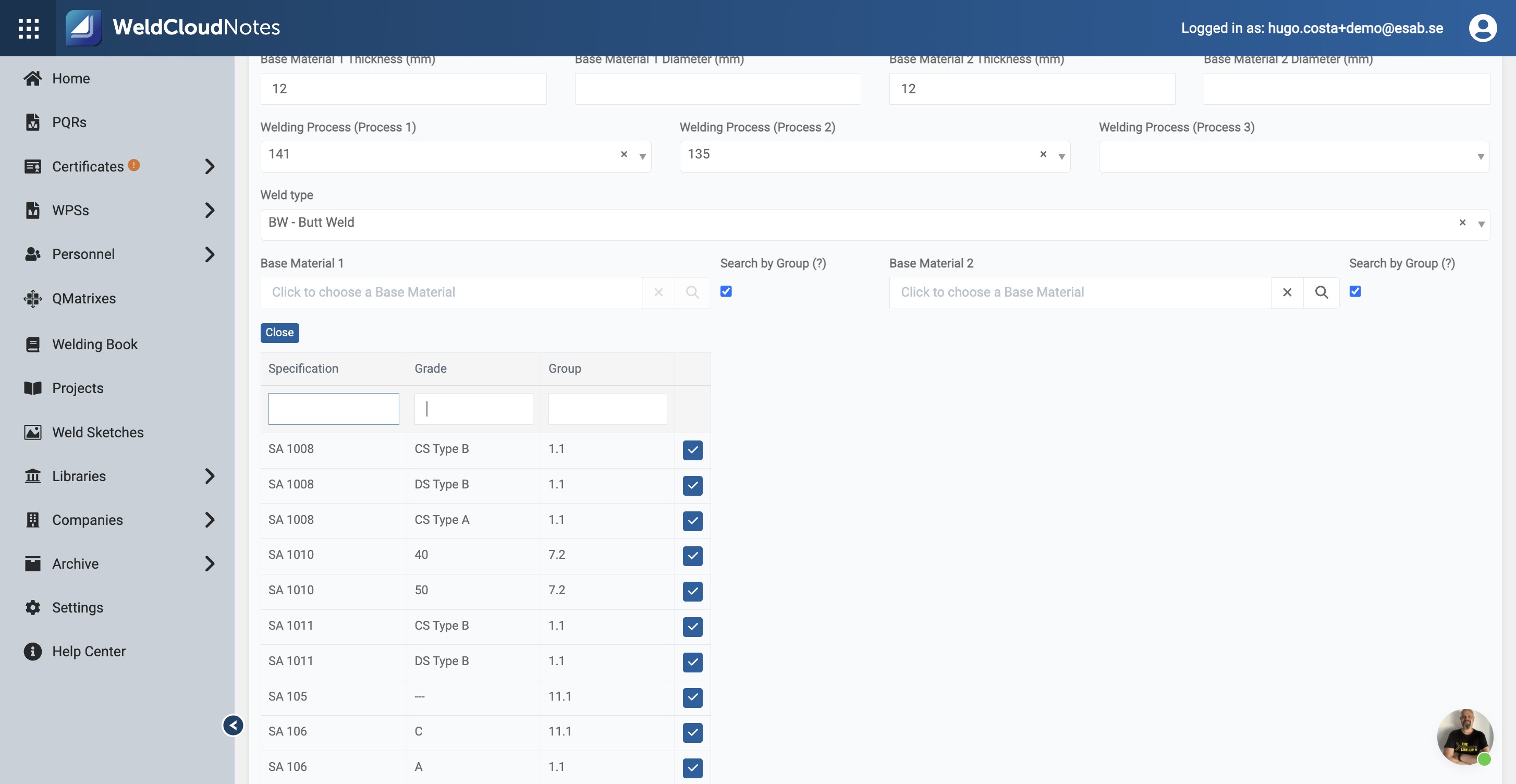Click the Base Material 1 Diameter field
Viewport: 1516px width, 784px height.
point(717,89)
